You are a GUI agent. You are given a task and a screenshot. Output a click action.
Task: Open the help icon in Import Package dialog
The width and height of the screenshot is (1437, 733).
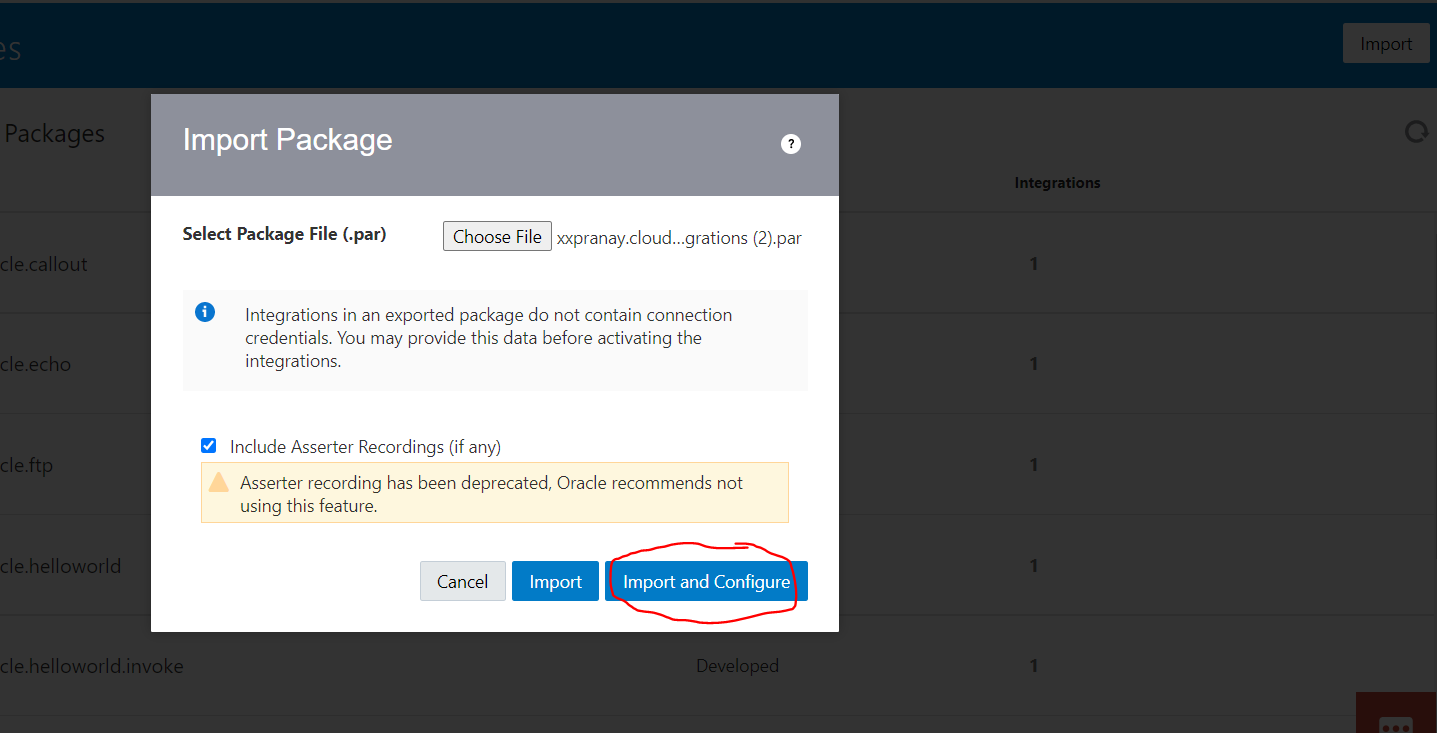(x=790, y=144)
